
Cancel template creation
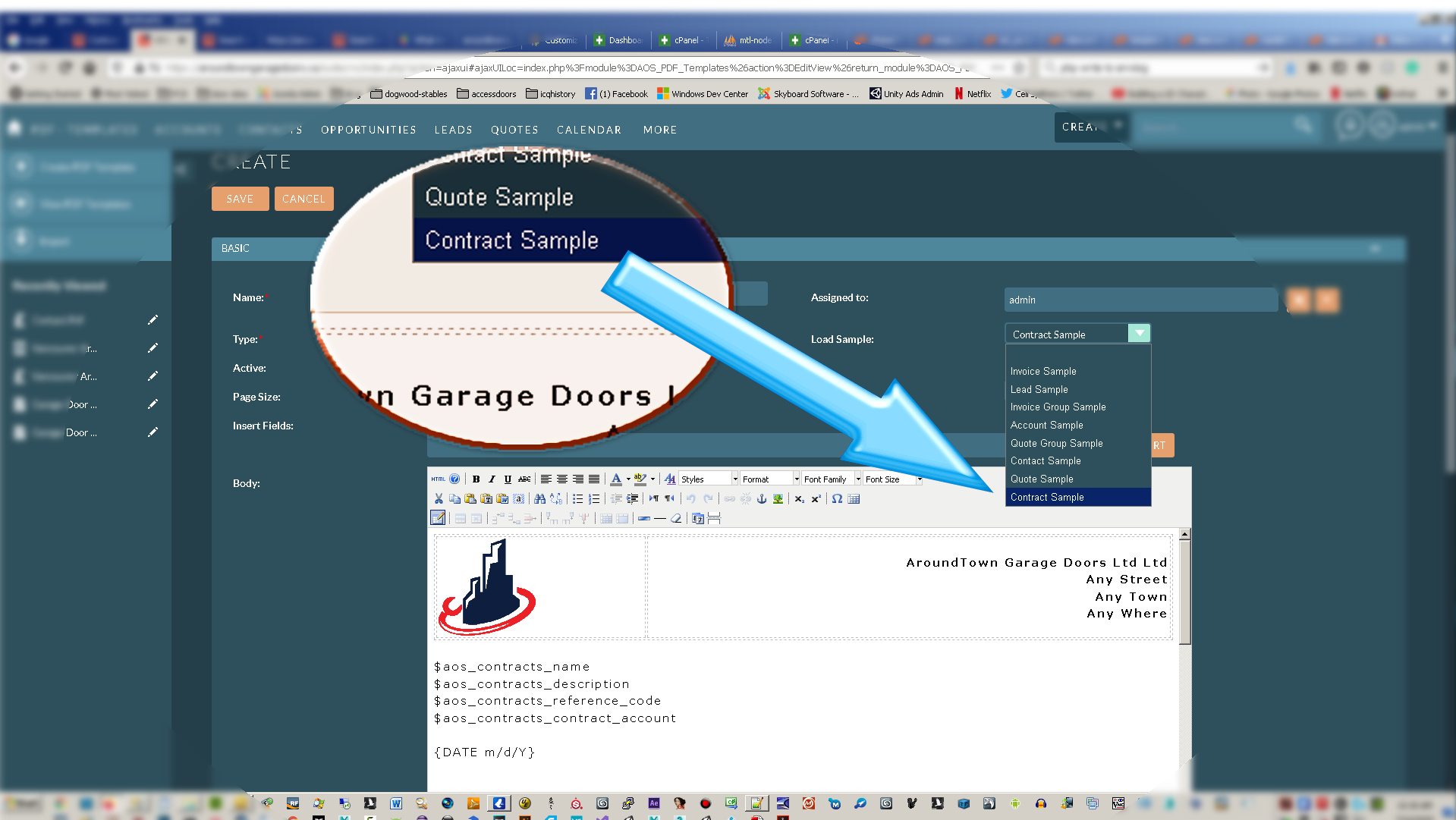click(x=303, y=199)
